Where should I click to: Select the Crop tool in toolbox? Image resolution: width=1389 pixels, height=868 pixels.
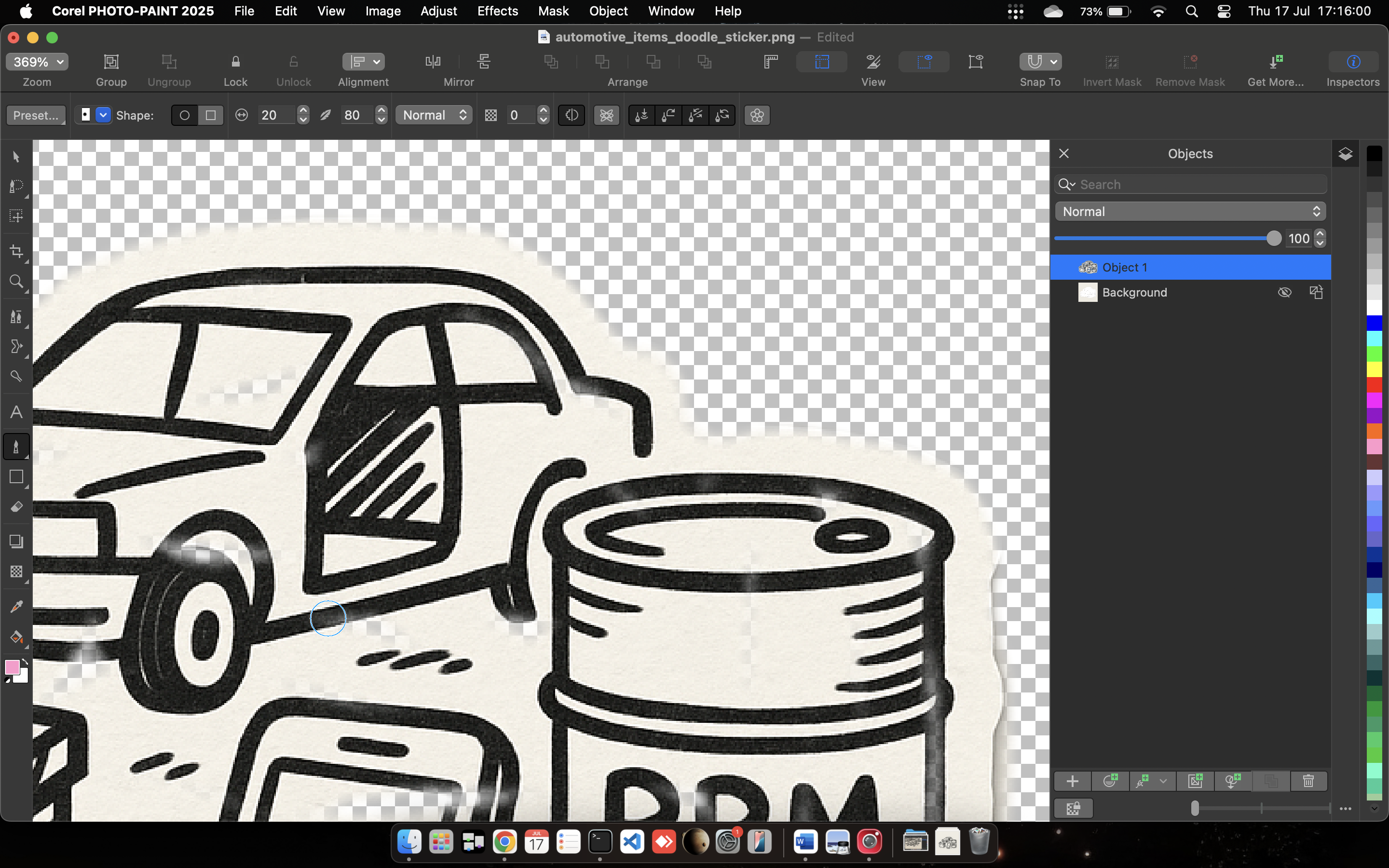click(16, 251)
